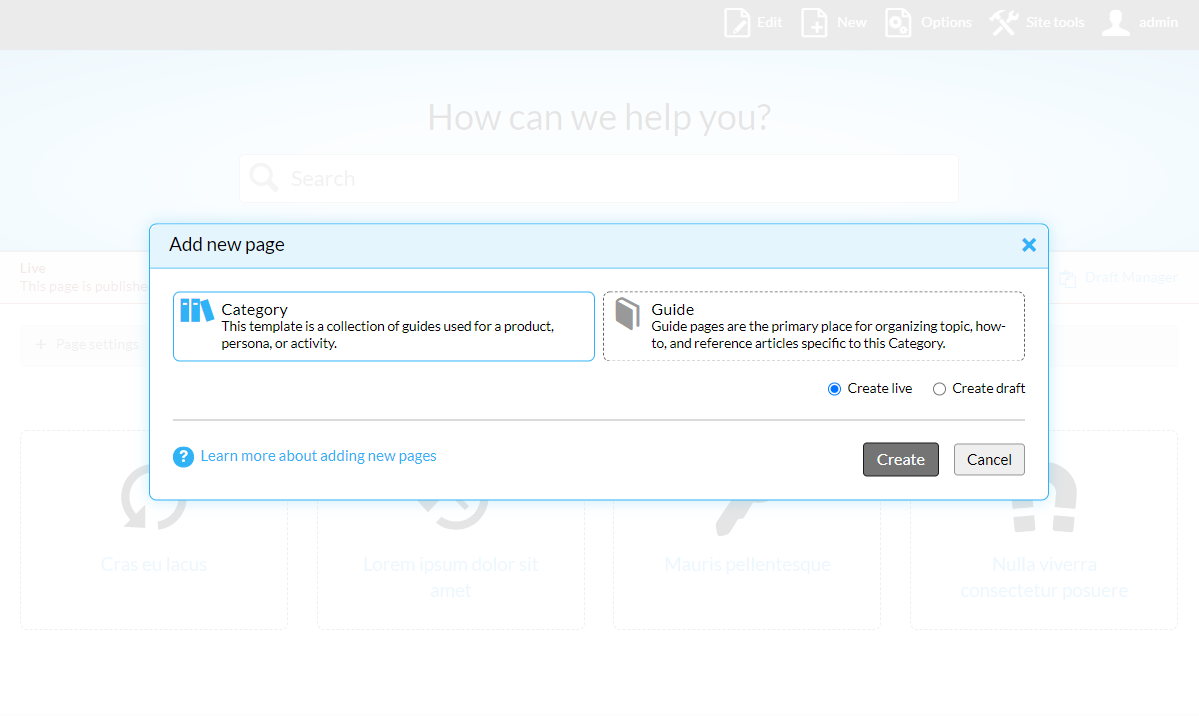
Task: Open the Options gear icon menu
Action: (x=898, y=22)
